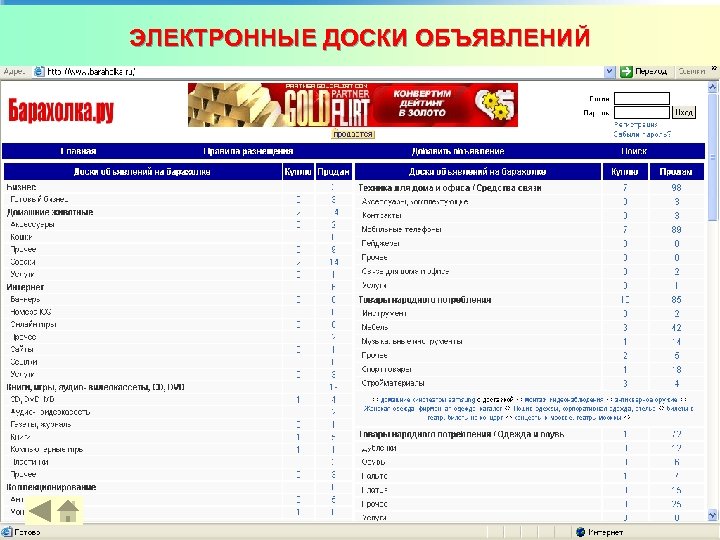The width and height of the screenshot is (720, 540).
Task: Open the Коллекционирование category
Action: pos(51,487)
